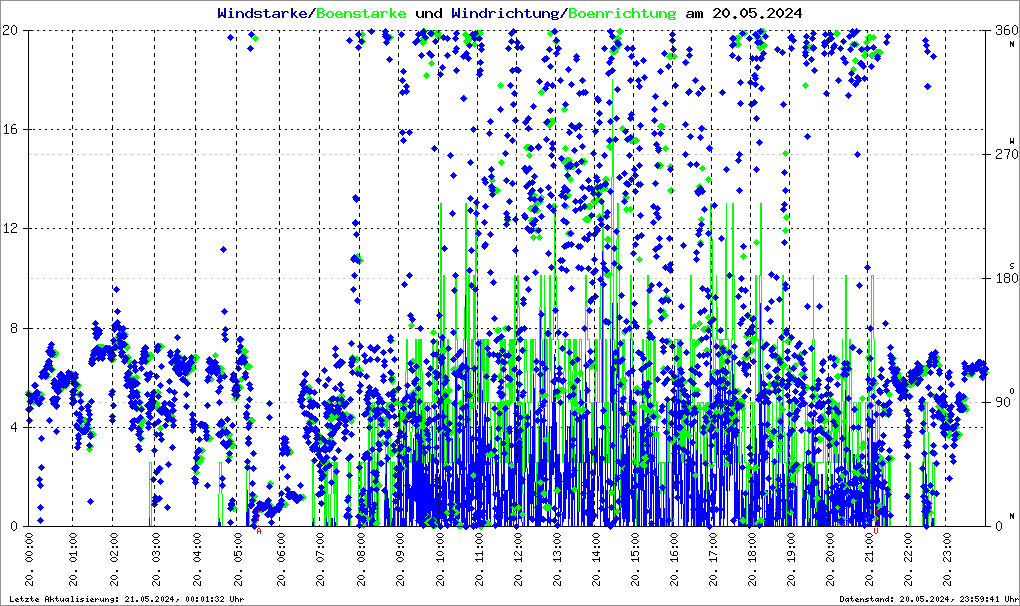
Task: Click the 360 degree label on right axis
Action: [1003, 30]
